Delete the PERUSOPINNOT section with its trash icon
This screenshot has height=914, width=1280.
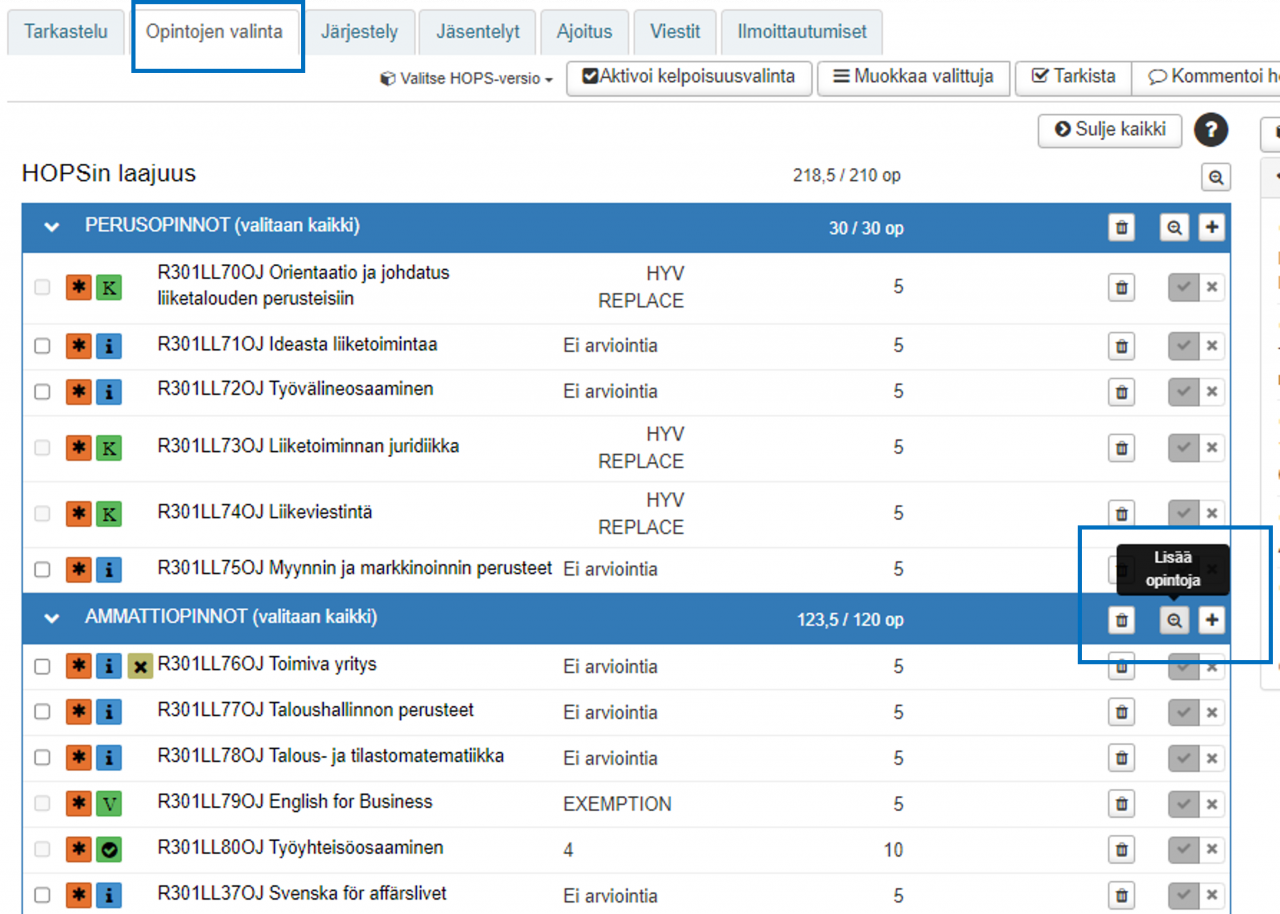[1122, 228]
